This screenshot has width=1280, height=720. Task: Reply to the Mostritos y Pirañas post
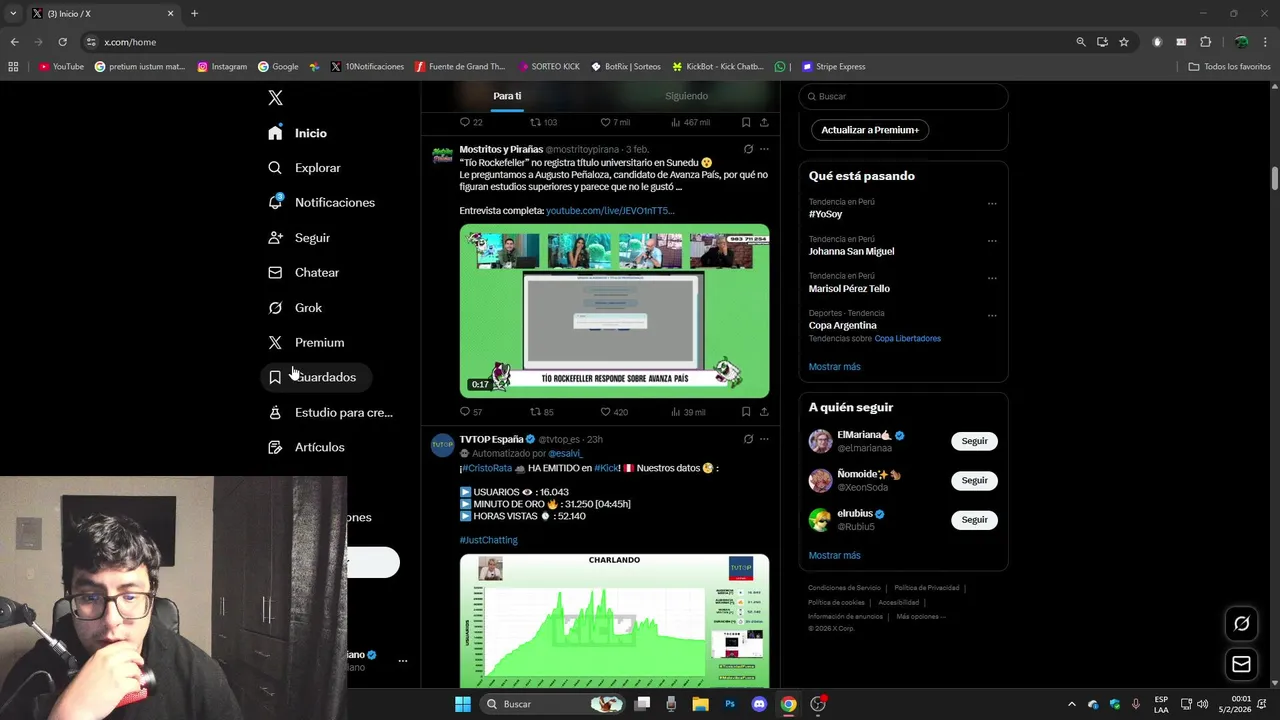470,412
